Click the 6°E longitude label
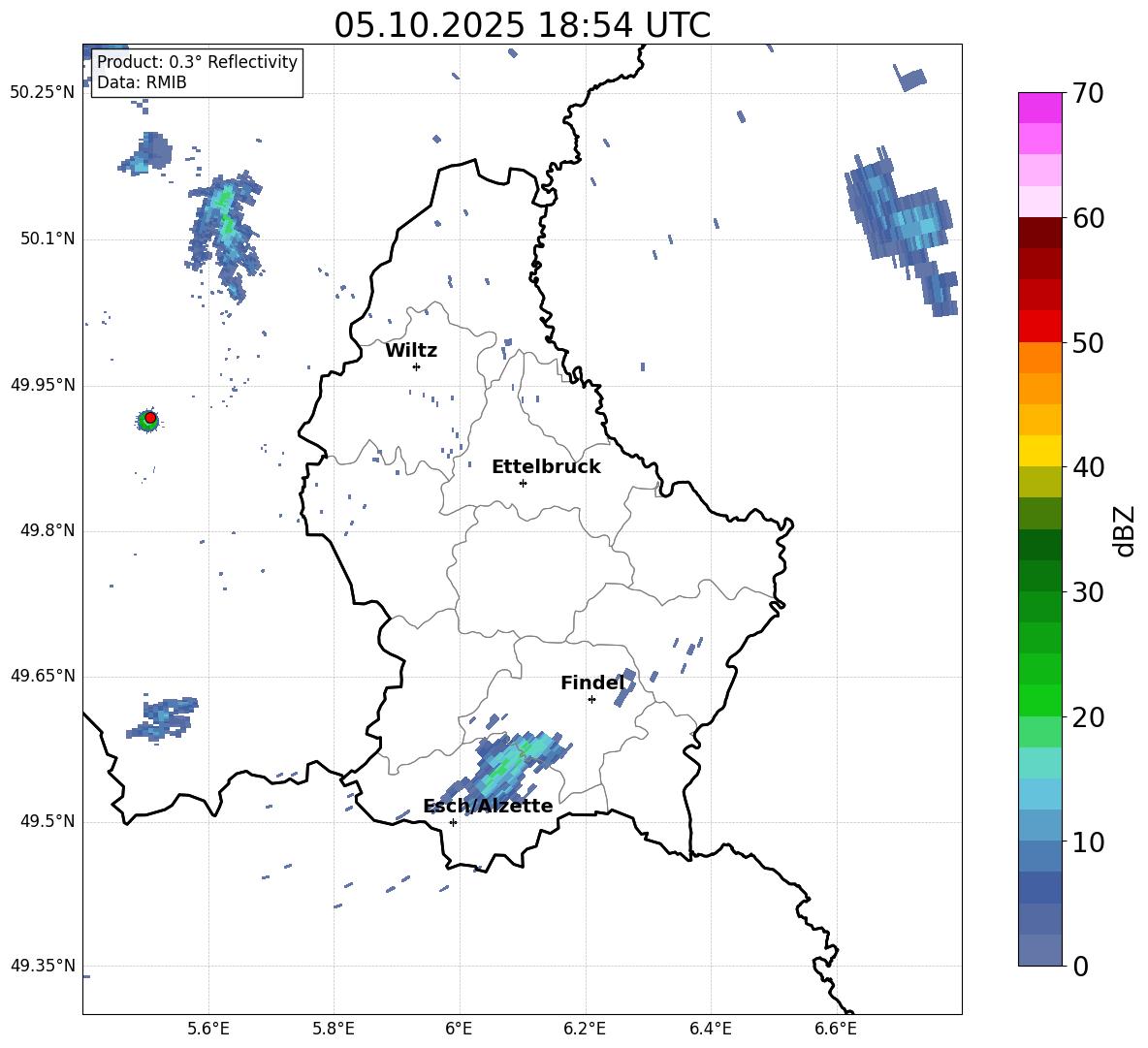The width and height of the screenshot is (1148, 1048). pyautogui.click(x=459, y=1029)
